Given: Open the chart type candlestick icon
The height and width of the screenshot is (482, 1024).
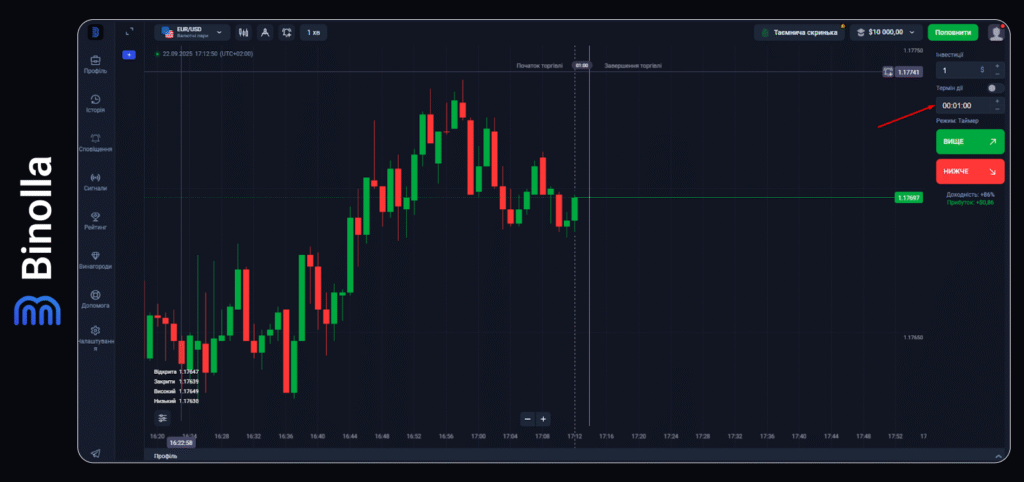Looking at the screenshot, I should [x=242, y=32].
